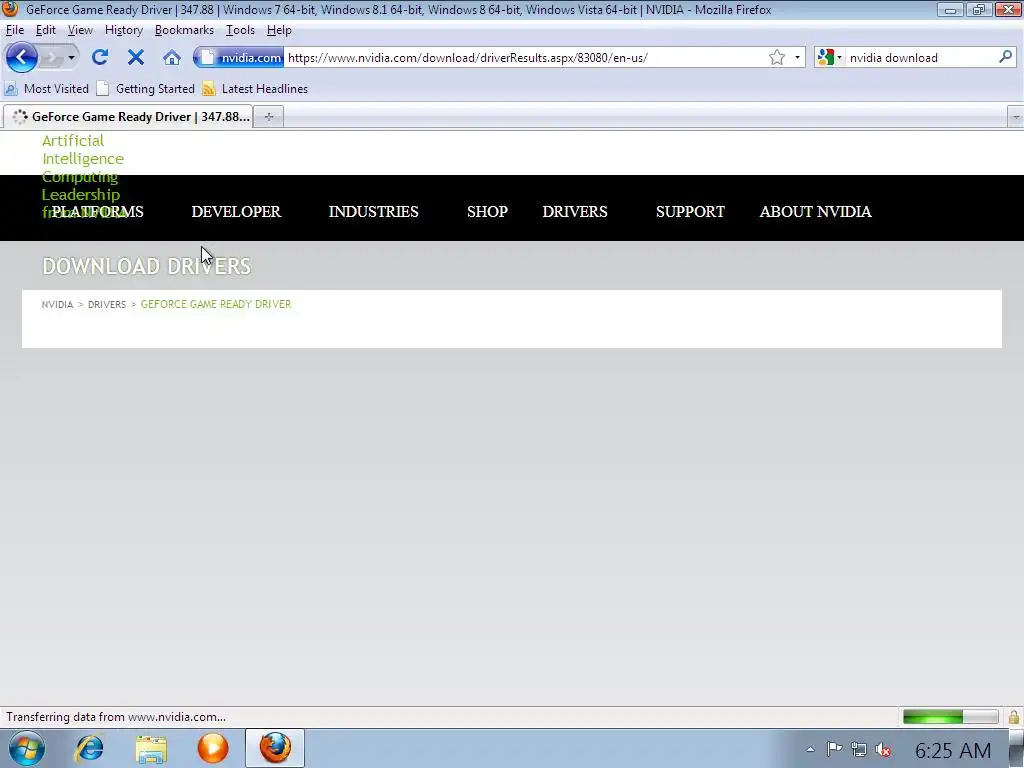Click the GEFORCE GAME READY DRIVER breadcrumb
Image resolution: width=1024 pixels, height=768 pixels.
pyautogui.click(x=216, y=304)
